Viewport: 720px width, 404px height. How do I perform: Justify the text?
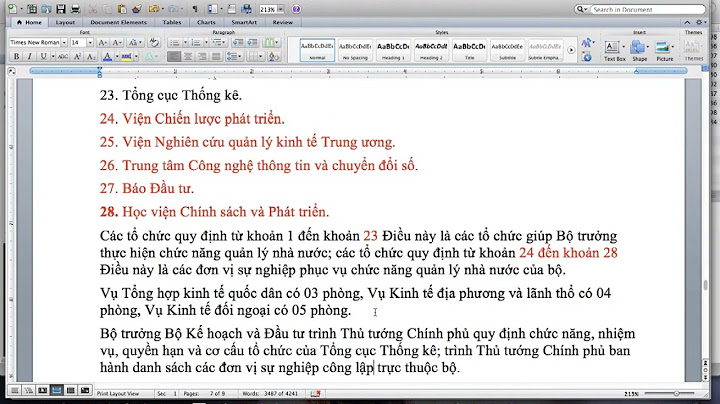[x=216, y=56]
